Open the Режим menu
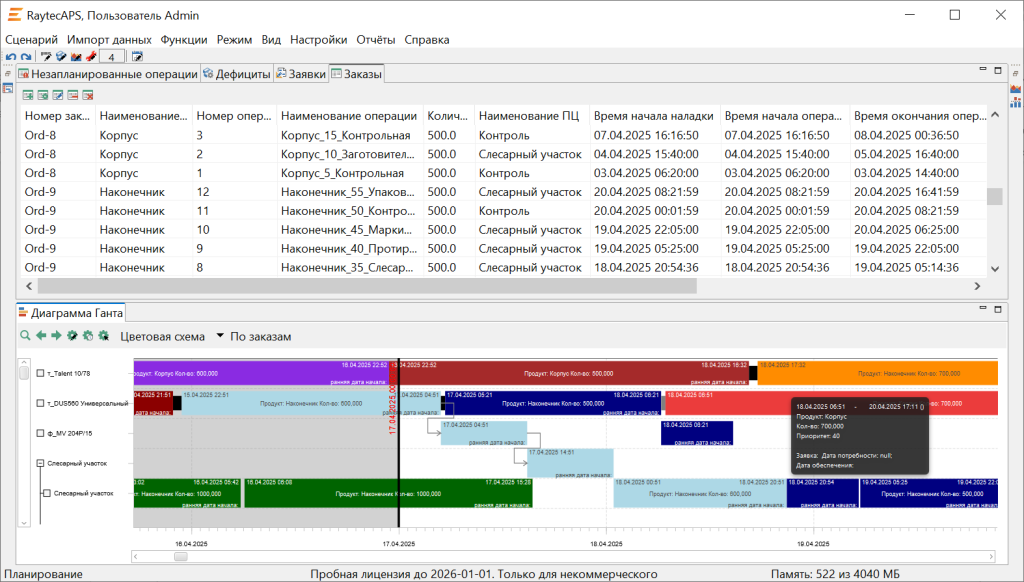1024x582 pixels. point(234,40)
